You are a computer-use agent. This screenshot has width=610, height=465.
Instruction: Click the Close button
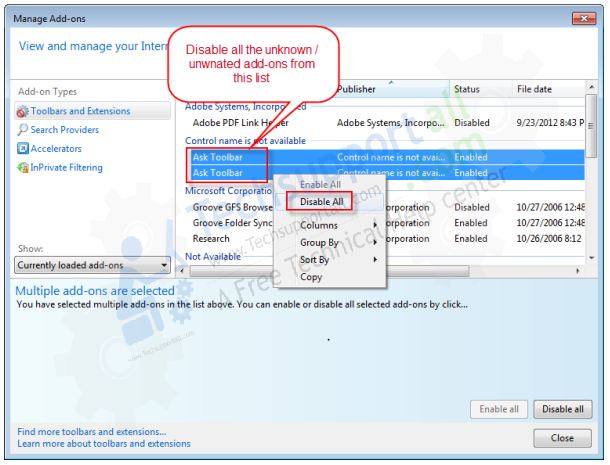click(x=563, y=438)
